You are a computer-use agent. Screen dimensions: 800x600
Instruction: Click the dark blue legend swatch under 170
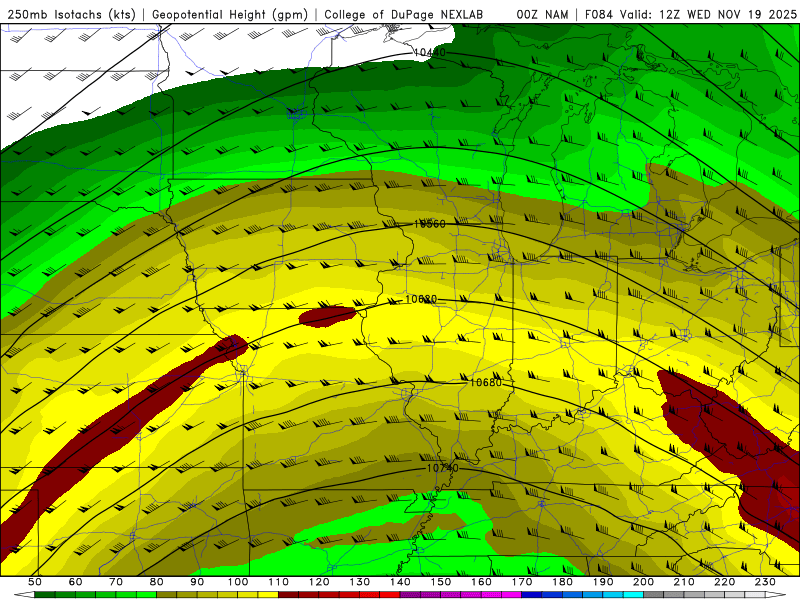[532, 595]
